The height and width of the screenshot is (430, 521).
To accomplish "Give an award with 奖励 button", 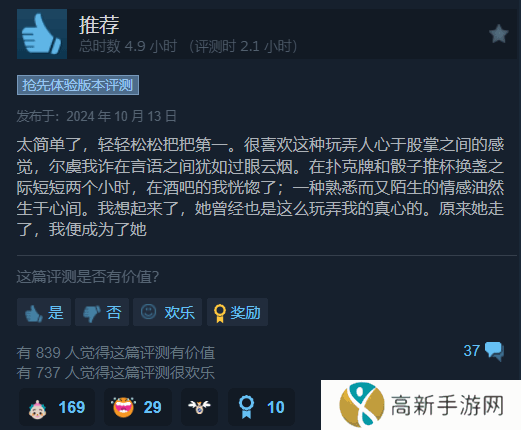I will 237,312.
